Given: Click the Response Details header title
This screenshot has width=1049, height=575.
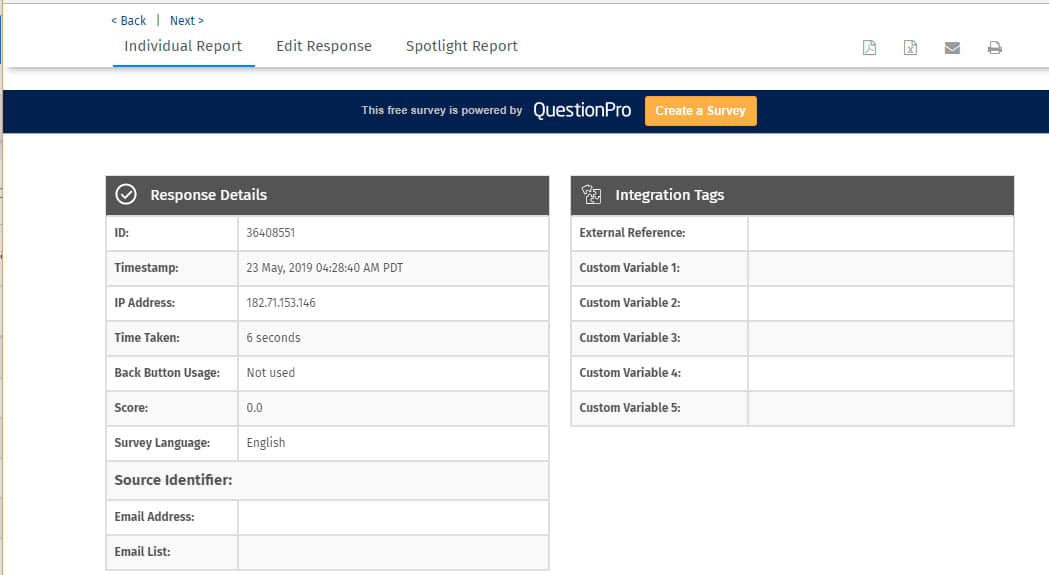Looking at the screenshot, I should click(209, 195).
